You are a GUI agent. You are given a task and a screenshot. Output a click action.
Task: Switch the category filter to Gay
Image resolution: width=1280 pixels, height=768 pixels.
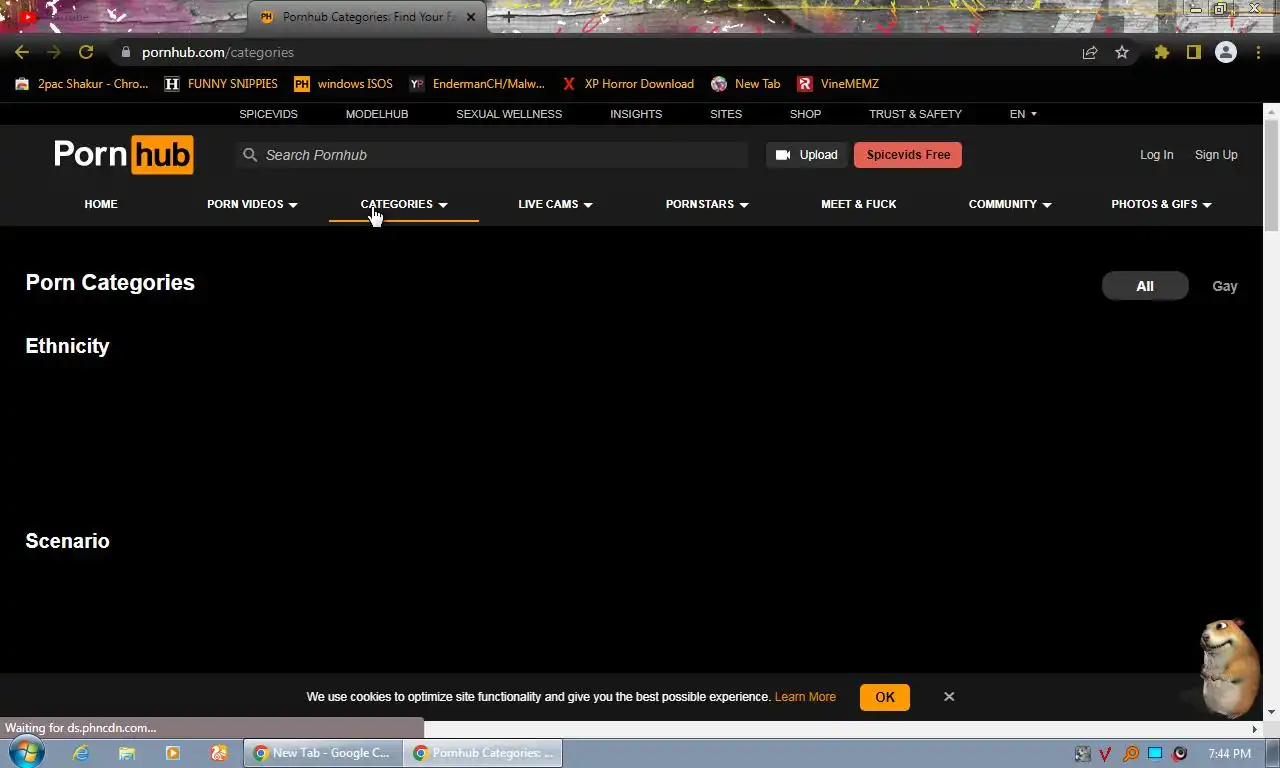(x=1225, y=286)
